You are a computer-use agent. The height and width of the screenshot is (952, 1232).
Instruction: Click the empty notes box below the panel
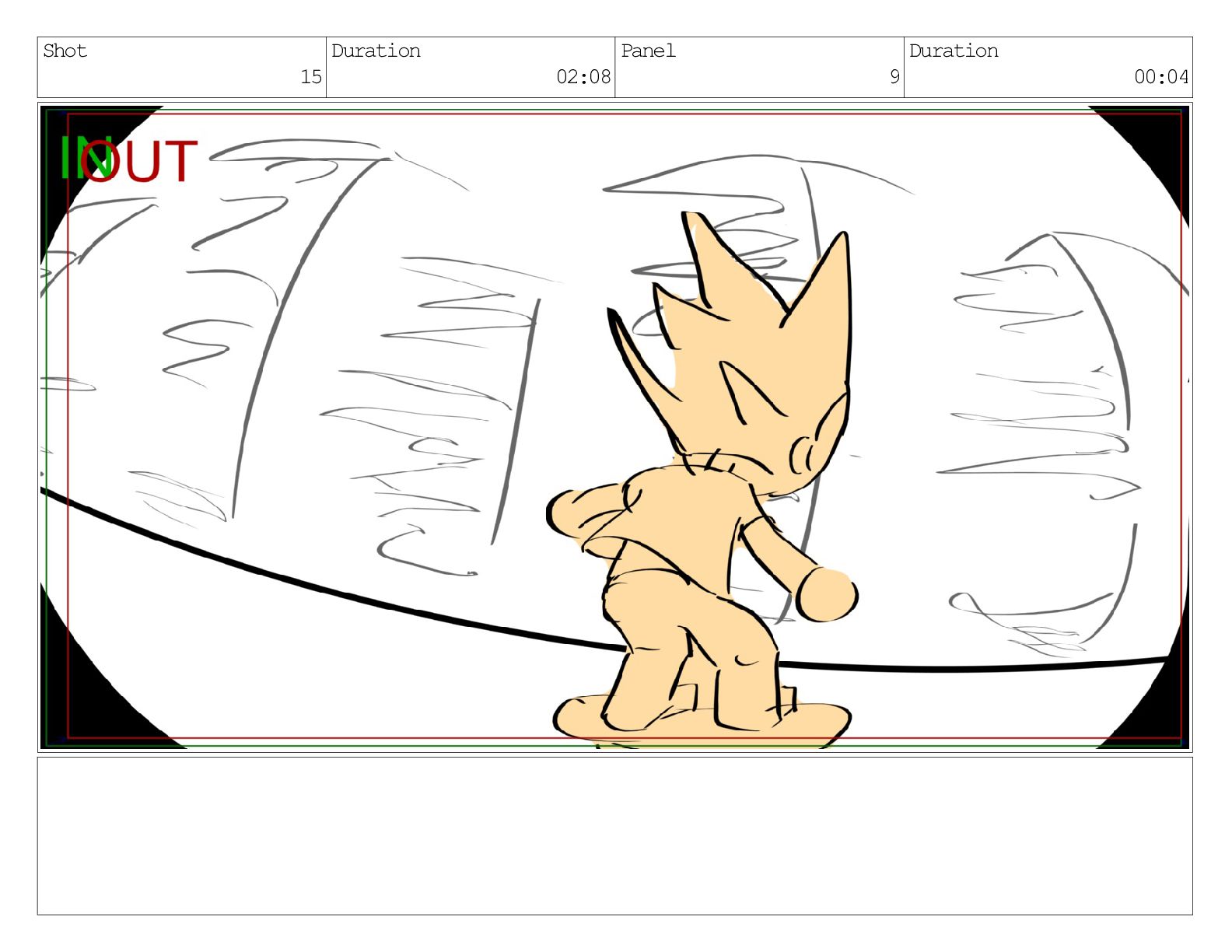point(614,836)
